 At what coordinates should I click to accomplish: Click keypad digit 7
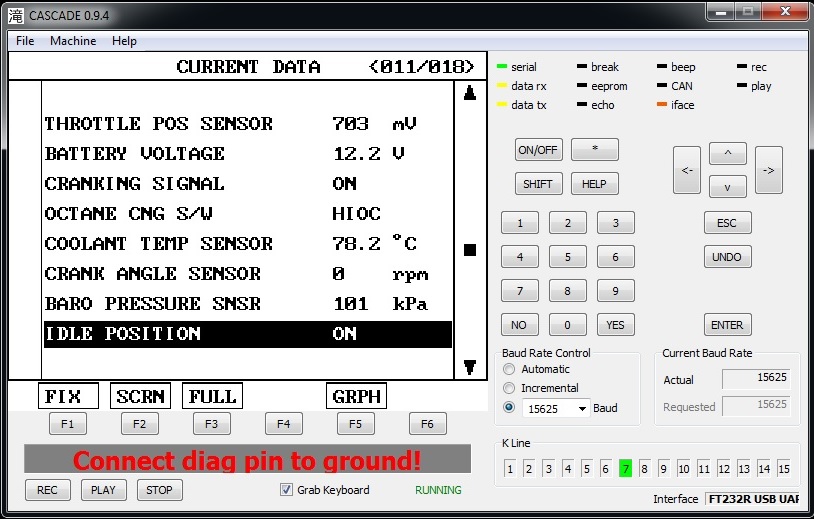point(520,291)
